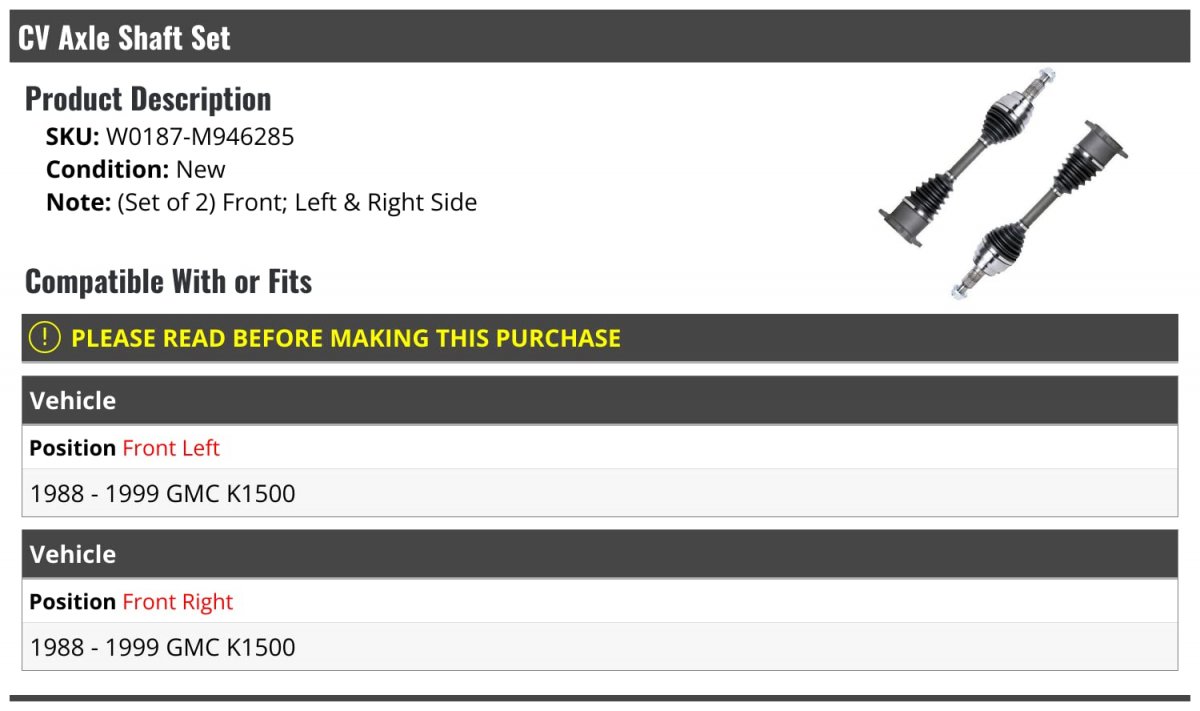Viewport: 1200px width, 711px height.
Task: Click the second Vehicle table header
Action: click(600, 554)
